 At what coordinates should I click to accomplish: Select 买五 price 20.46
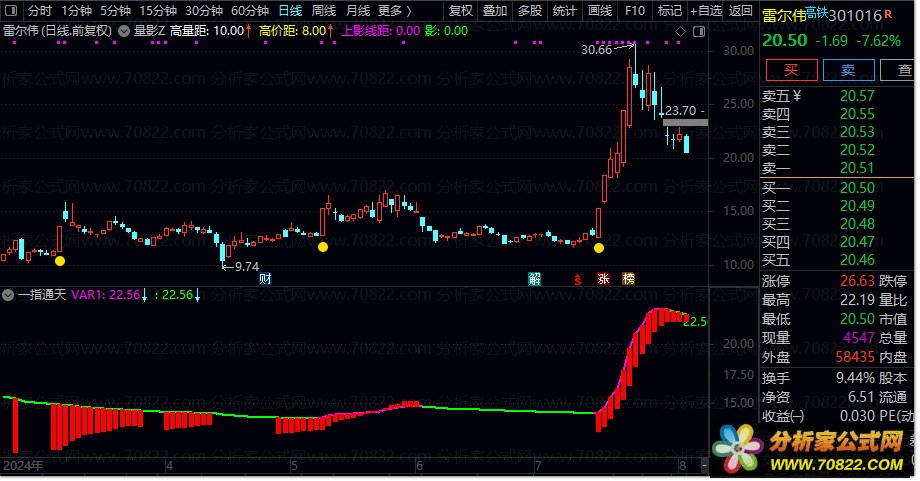[x=857, y=260]
